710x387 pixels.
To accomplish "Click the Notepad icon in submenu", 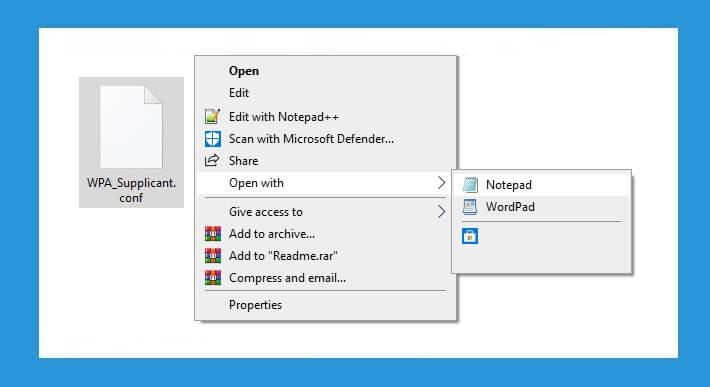I will 470,185.
